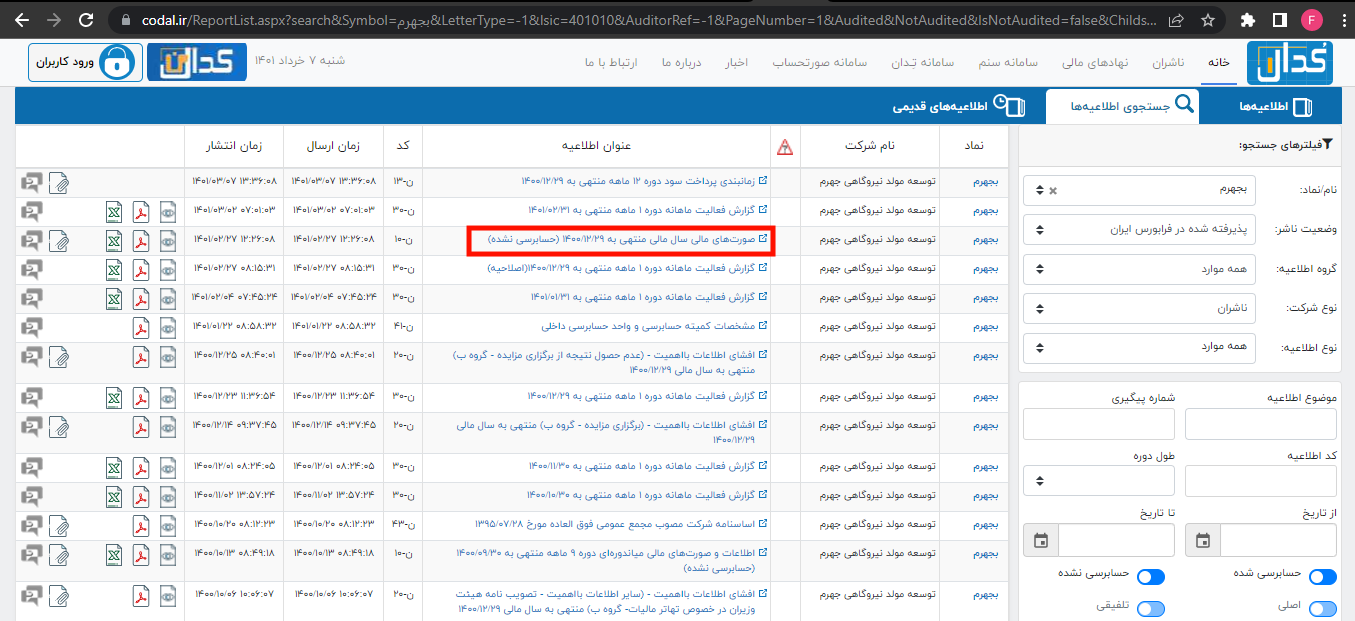Enable the تلفیقی toggle switch
This screenshot has width=1355, height=621.
1150,608
